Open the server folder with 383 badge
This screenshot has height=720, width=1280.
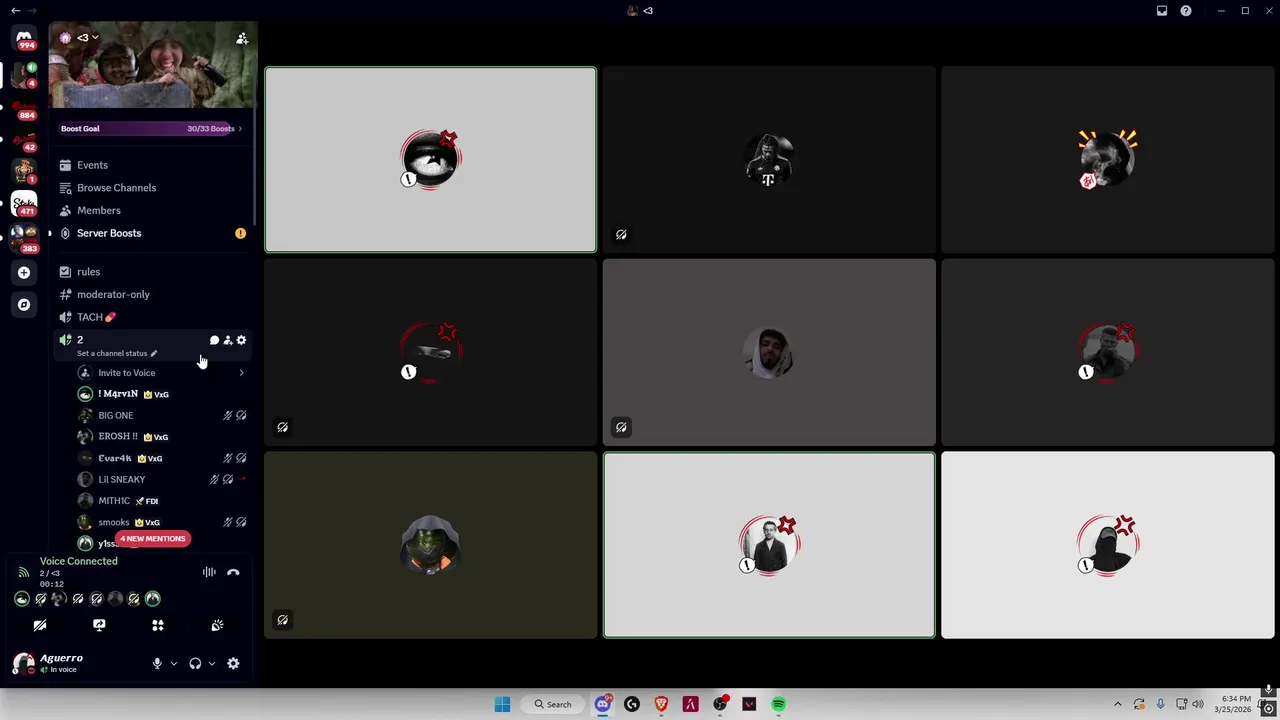[24, 238]
